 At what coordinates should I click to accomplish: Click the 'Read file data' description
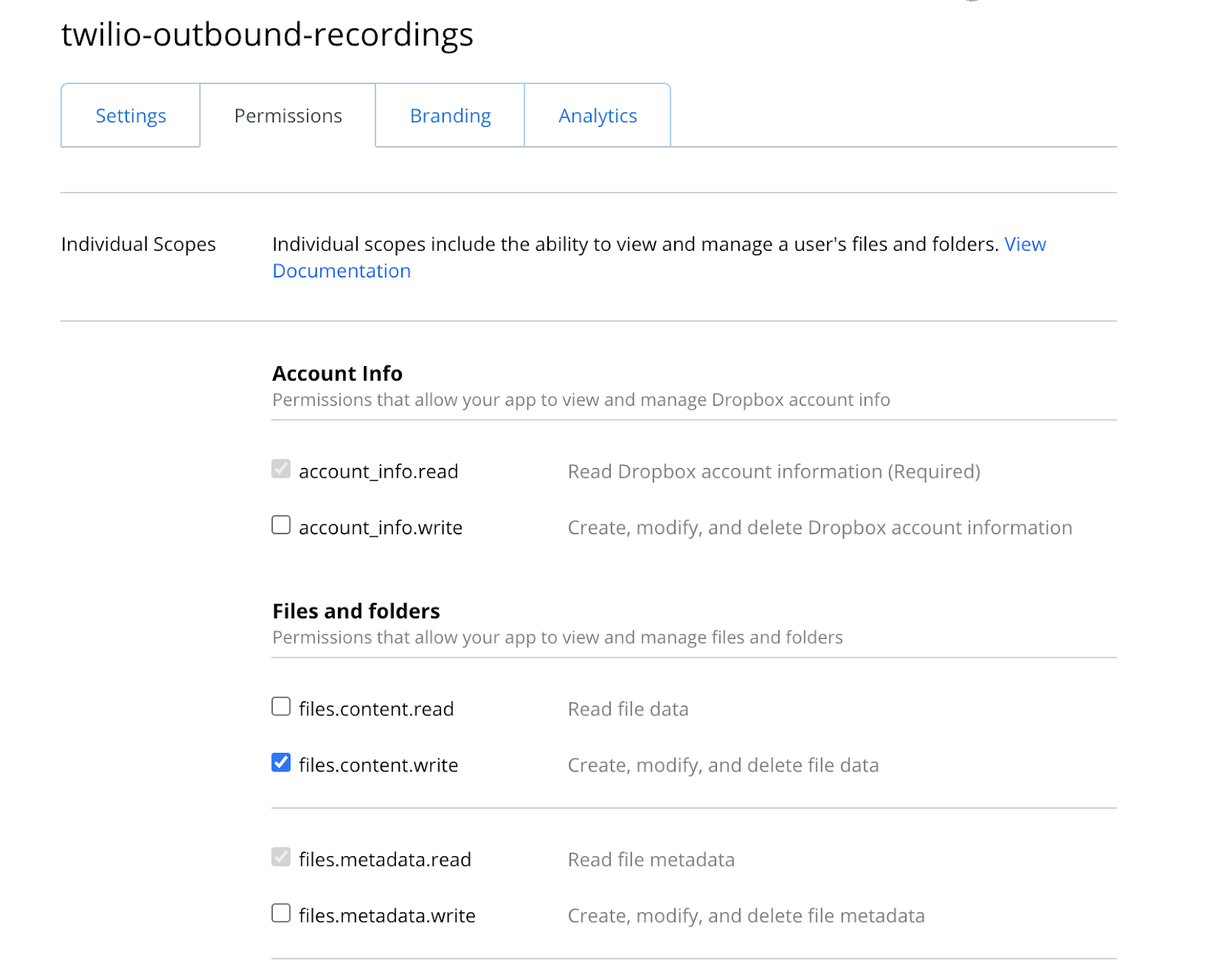(x=628, y=709)
